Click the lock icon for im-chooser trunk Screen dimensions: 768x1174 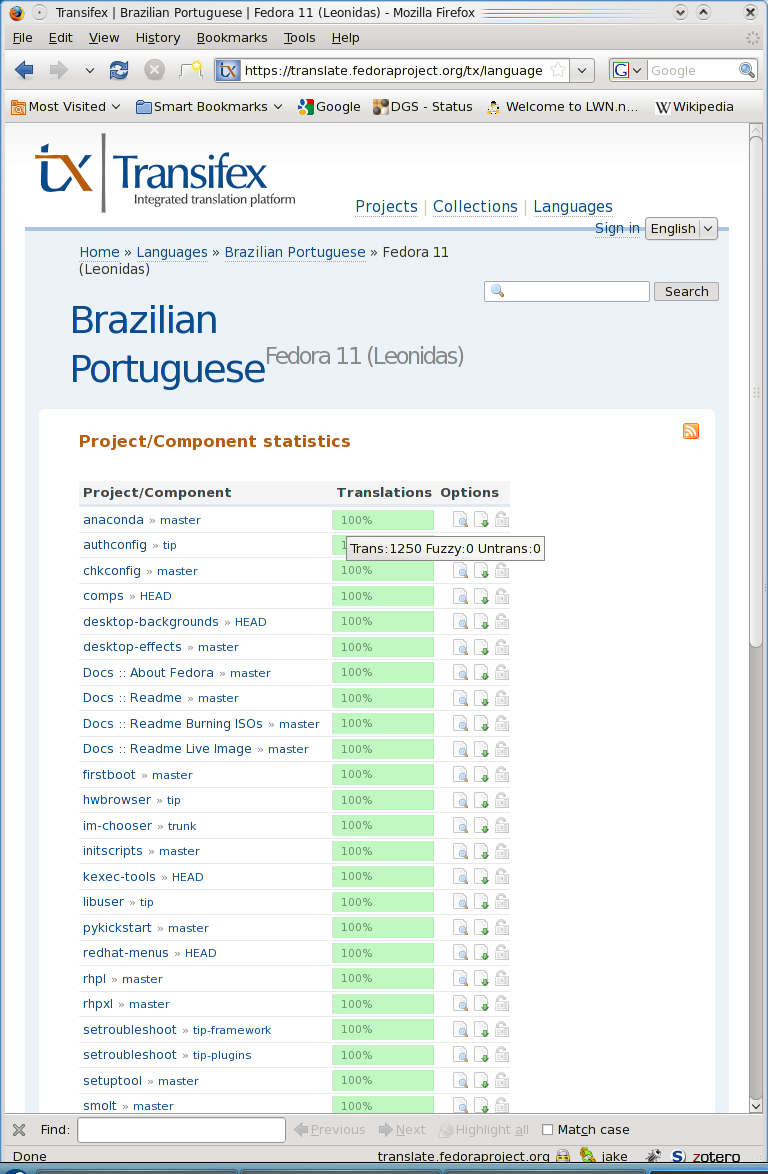[x=502, y=825]
